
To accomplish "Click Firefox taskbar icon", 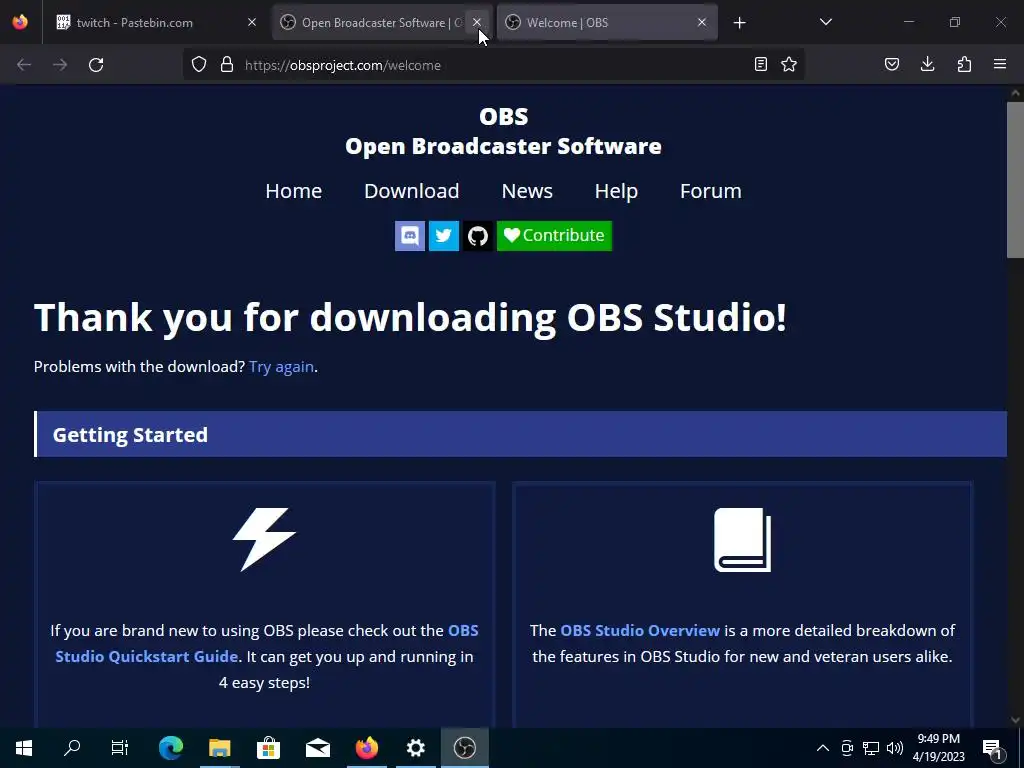I will coord(367,748).
